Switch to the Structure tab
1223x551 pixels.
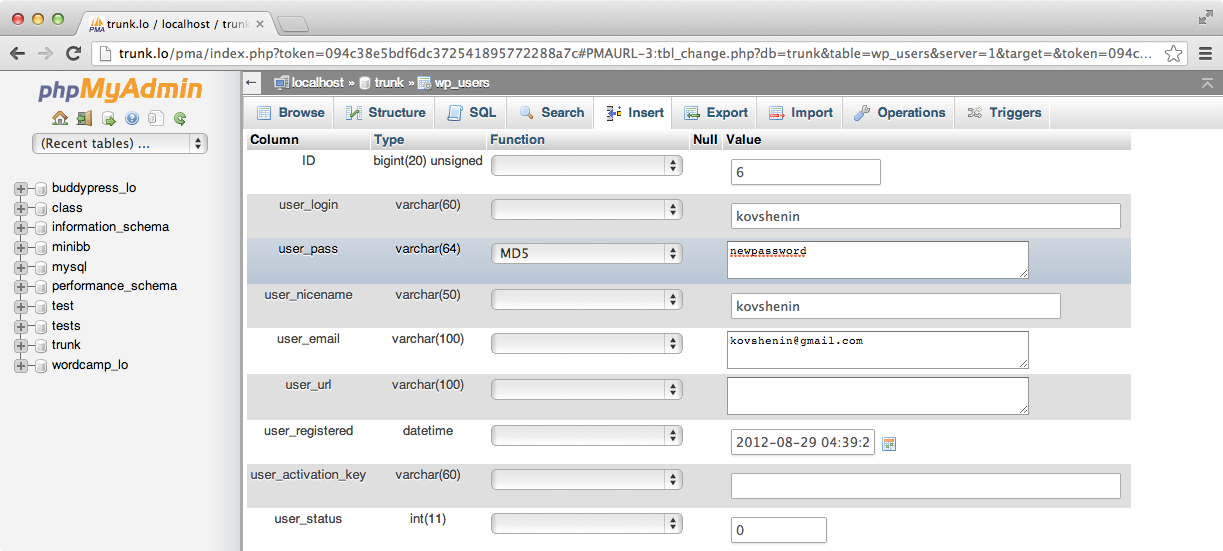coord(386,113)
